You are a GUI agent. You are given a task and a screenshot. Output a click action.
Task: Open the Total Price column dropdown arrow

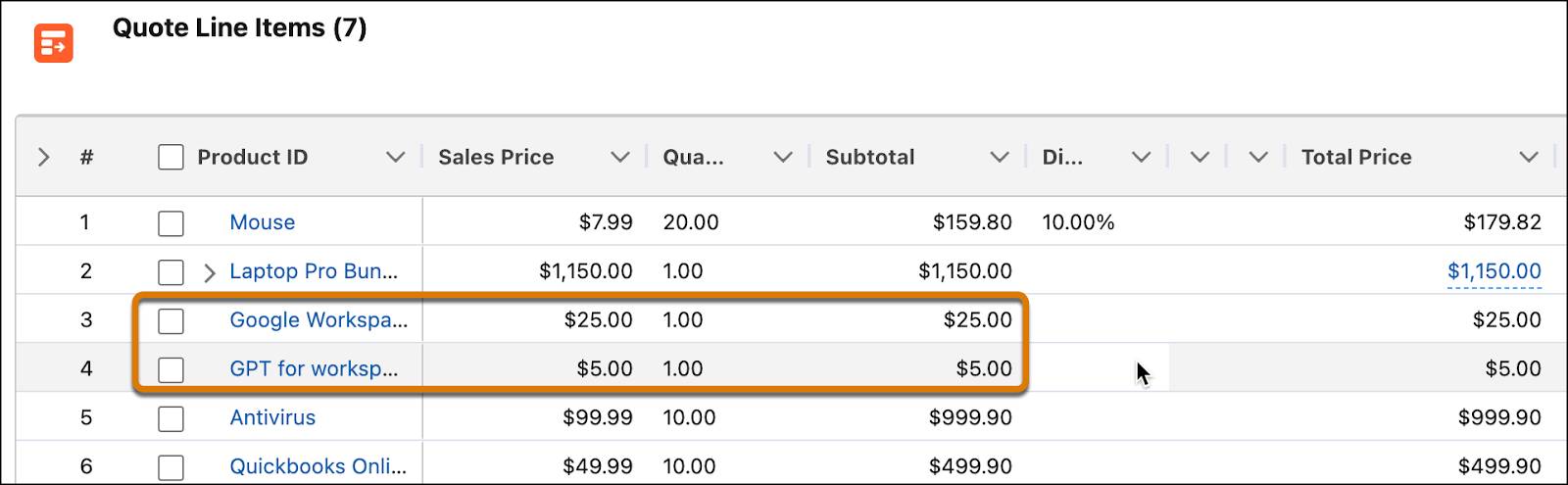click(1528, 157)
